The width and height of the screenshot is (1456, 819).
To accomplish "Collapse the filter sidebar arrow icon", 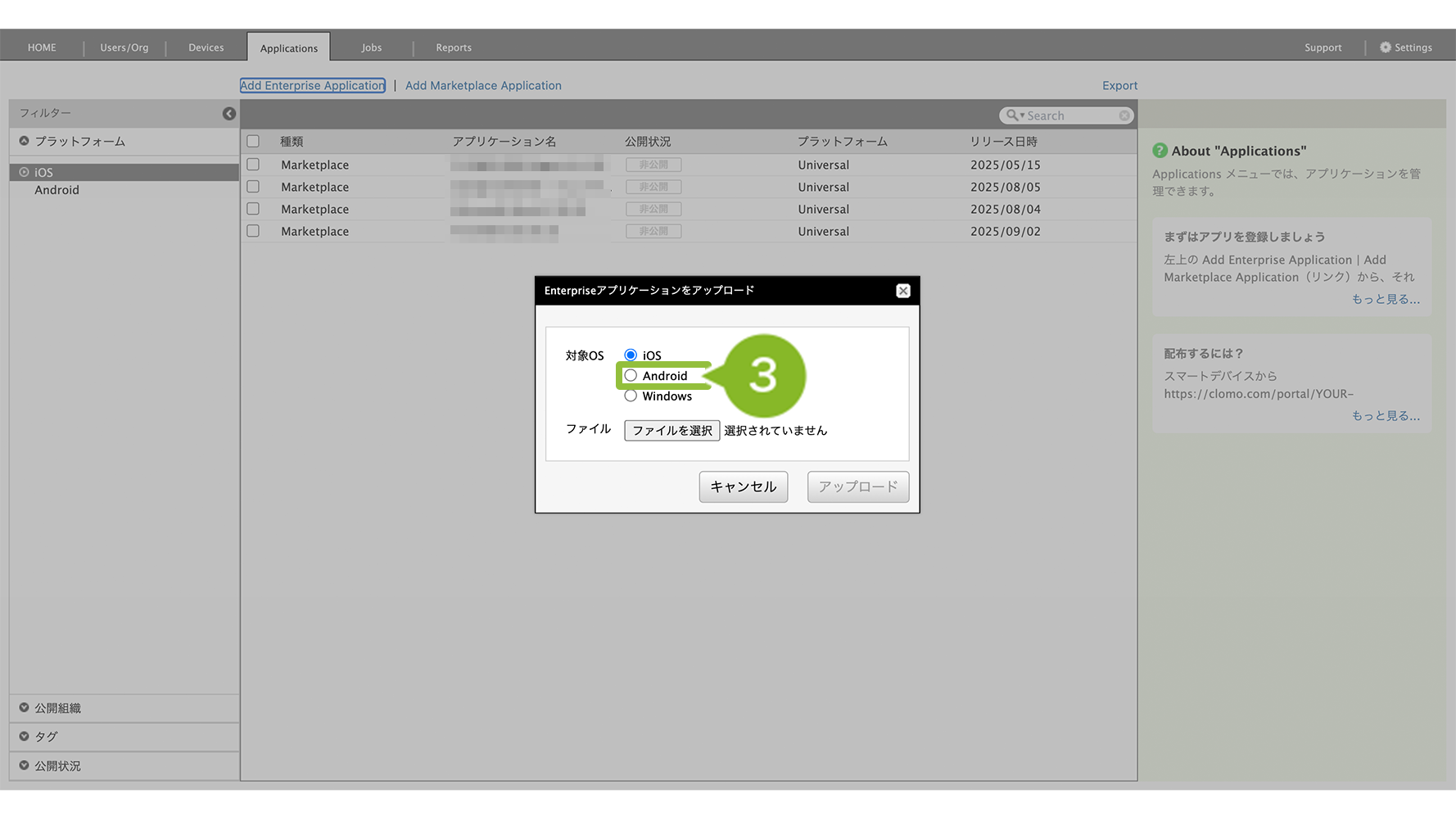I will (x=229, y=114).
